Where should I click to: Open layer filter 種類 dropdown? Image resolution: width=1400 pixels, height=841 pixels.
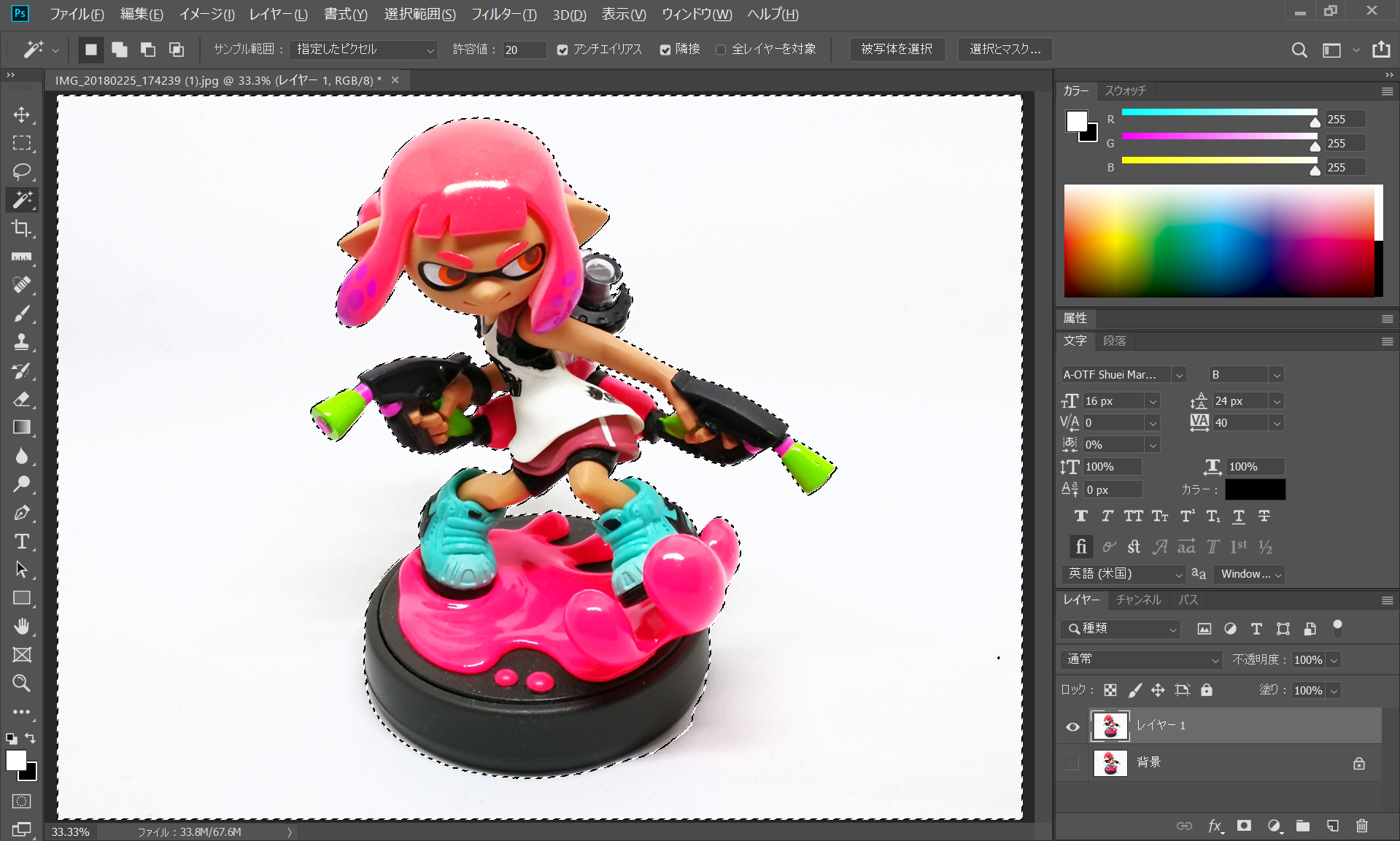(1120, 629)
